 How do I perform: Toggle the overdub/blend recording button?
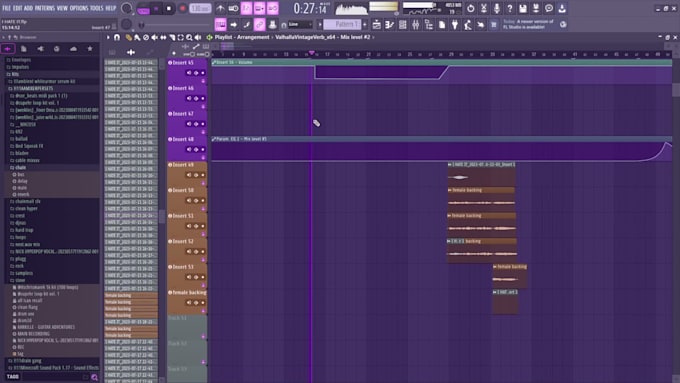point(259,8)
